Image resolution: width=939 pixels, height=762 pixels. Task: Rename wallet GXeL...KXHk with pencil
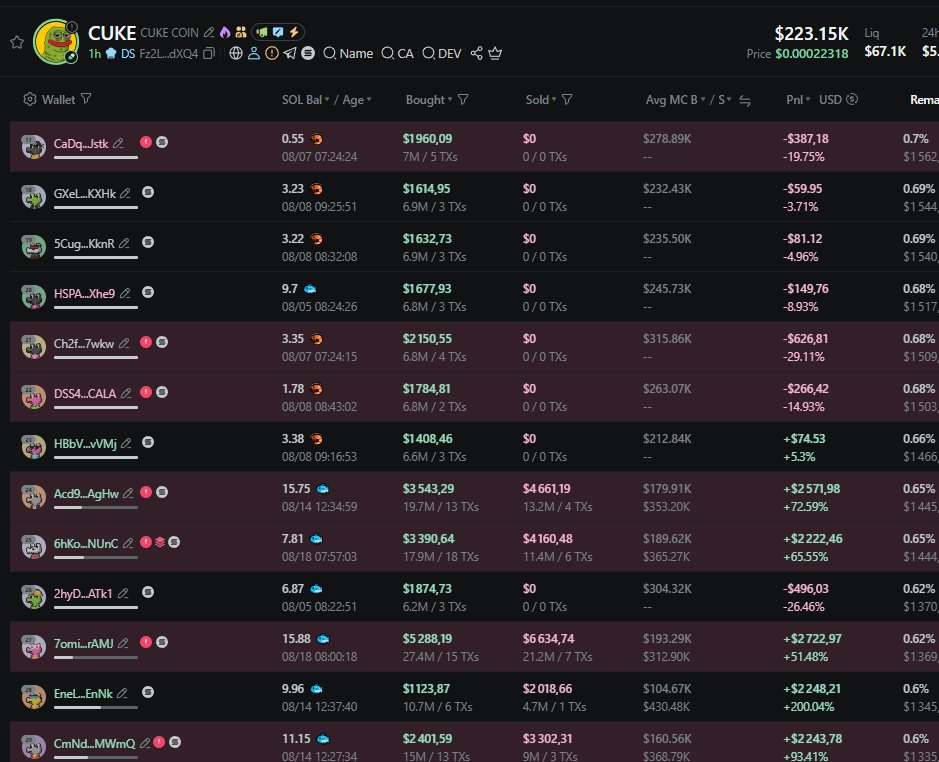(125, 193)
